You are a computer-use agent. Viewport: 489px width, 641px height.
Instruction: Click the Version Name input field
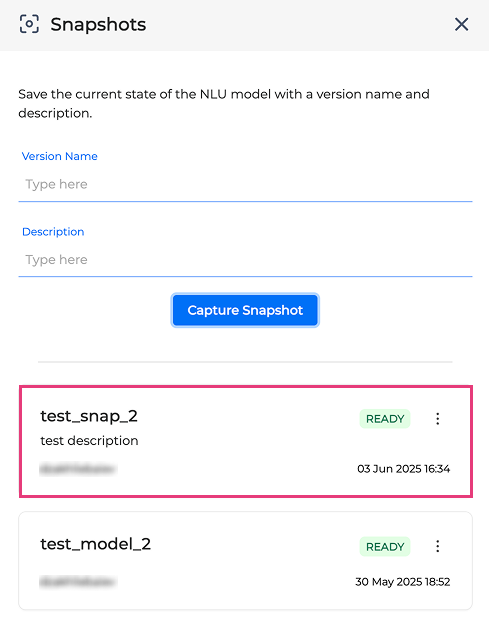point(245,184)
